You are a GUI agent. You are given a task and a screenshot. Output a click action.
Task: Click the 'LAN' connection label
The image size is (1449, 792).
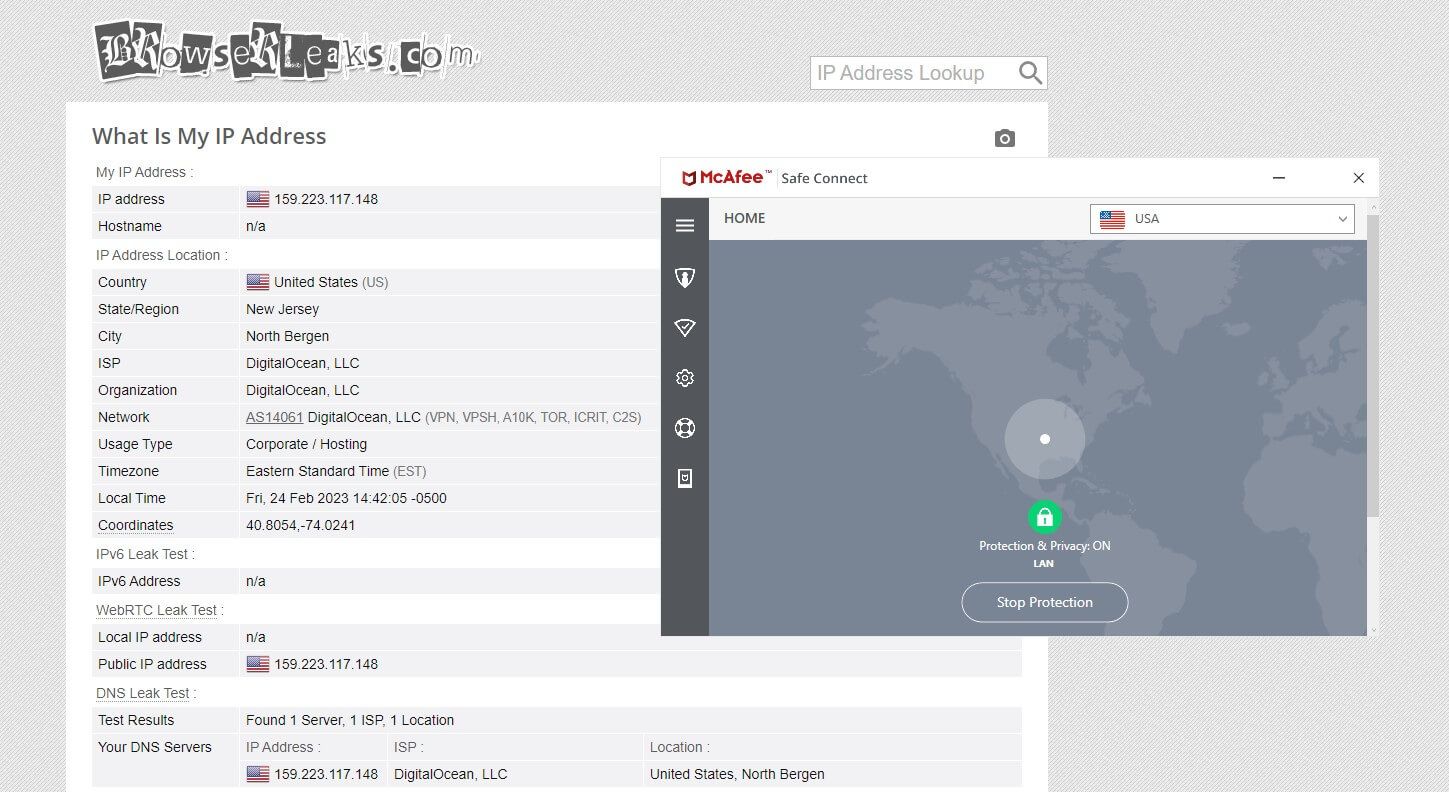click(1044, 564)
